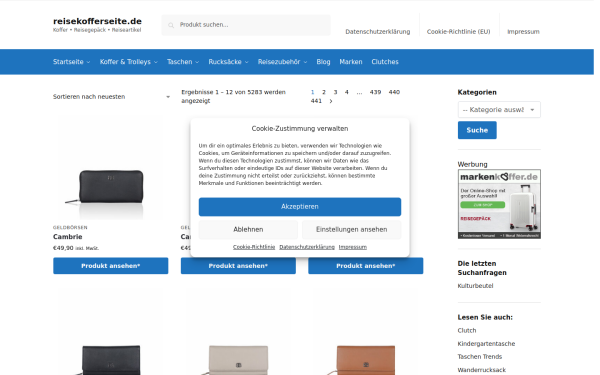Open the Kulturbeutel recent search link

[475, 286]
